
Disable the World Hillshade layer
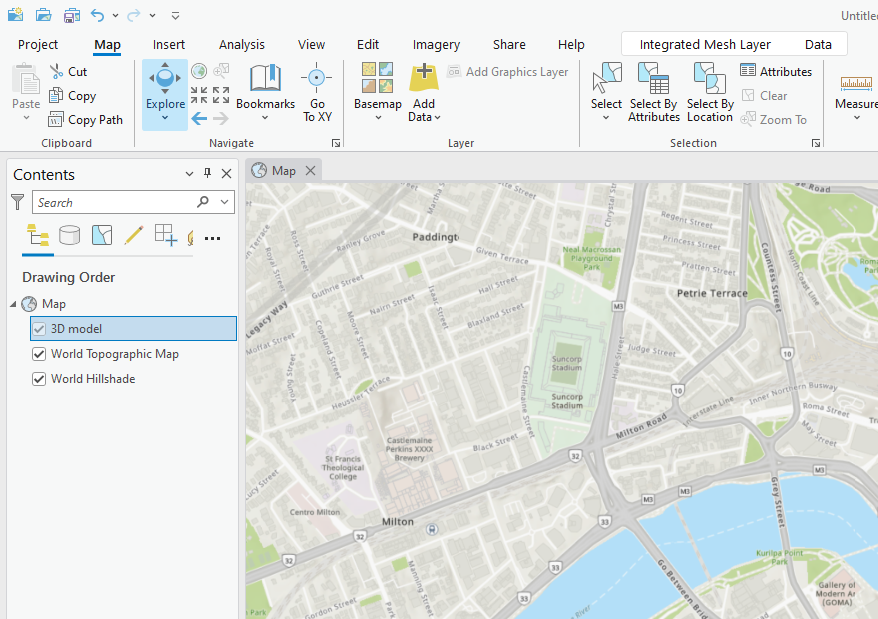point(38,378)
